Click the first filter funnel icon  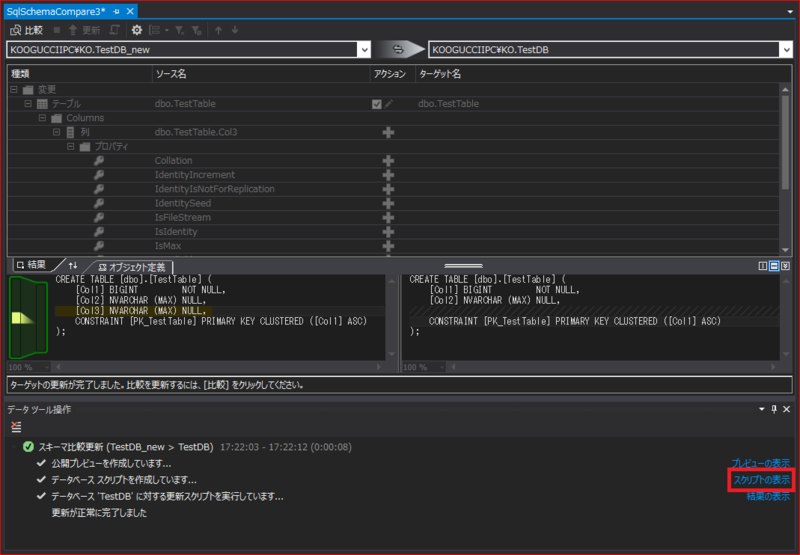(x=179, y=30)
